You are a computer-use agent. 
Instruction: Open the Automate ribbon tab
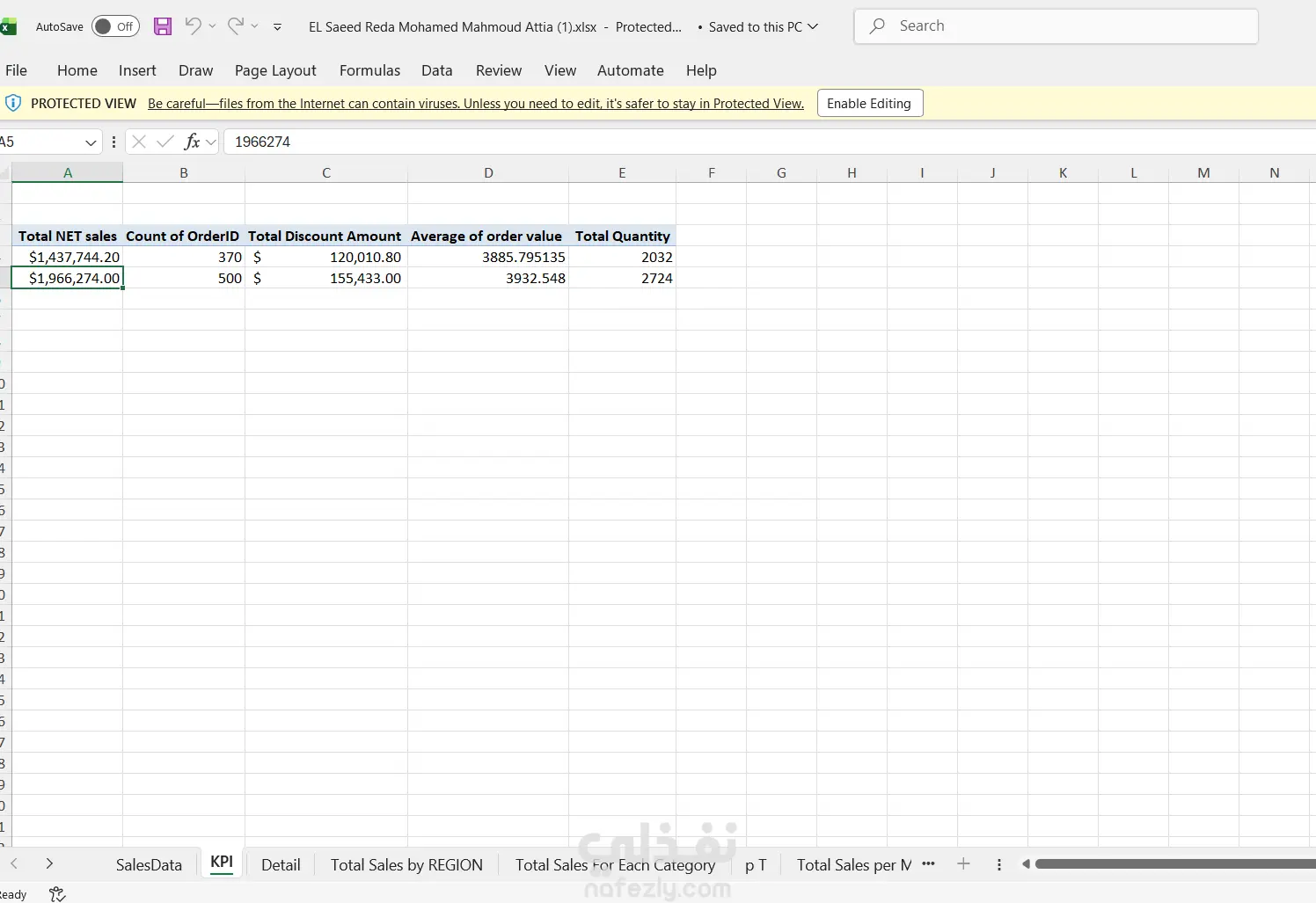click(x=631, y=70)
